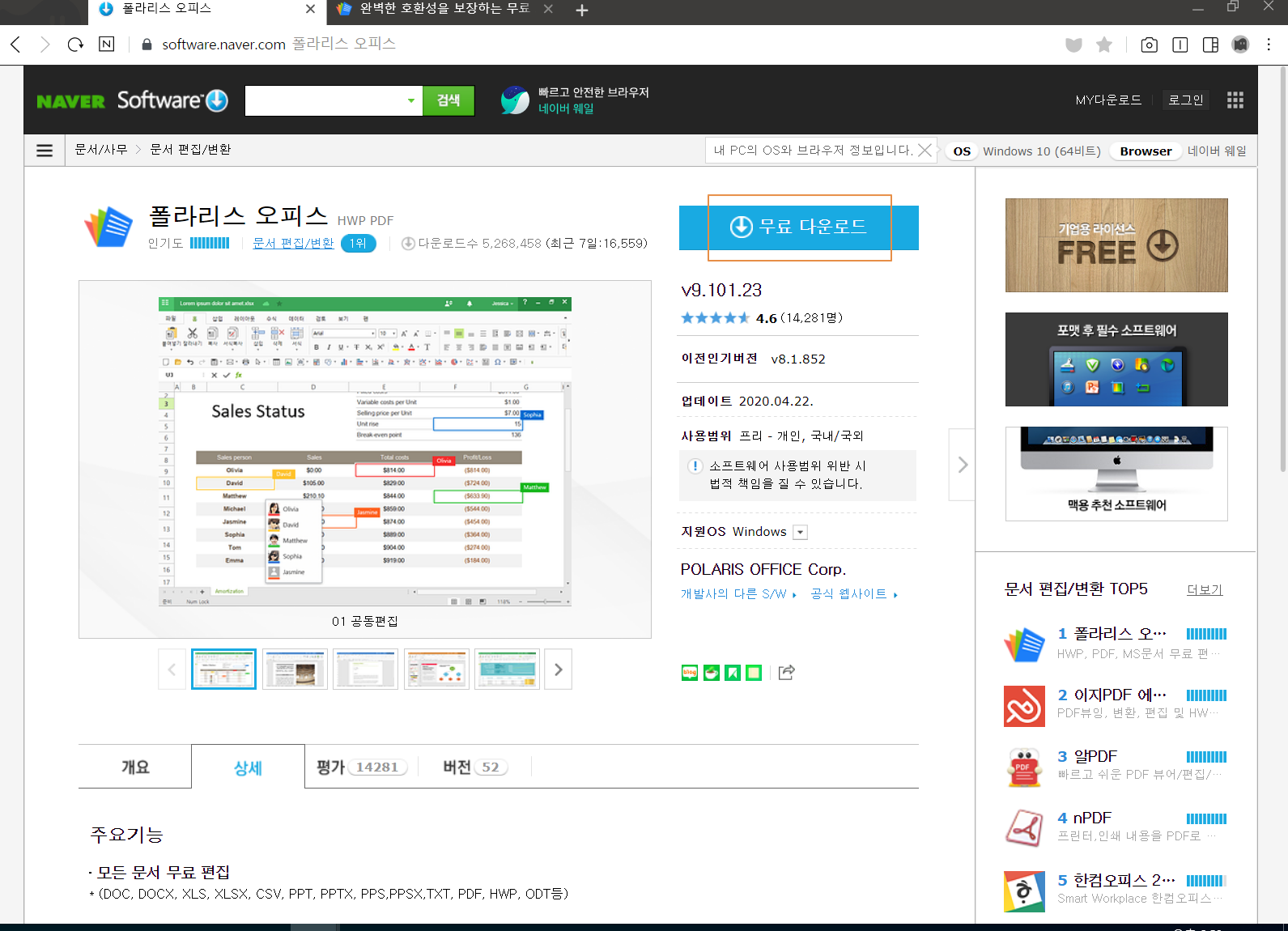1288x931 pixels.
Task: Open the Naver home N icon
Action: [107, 45]
